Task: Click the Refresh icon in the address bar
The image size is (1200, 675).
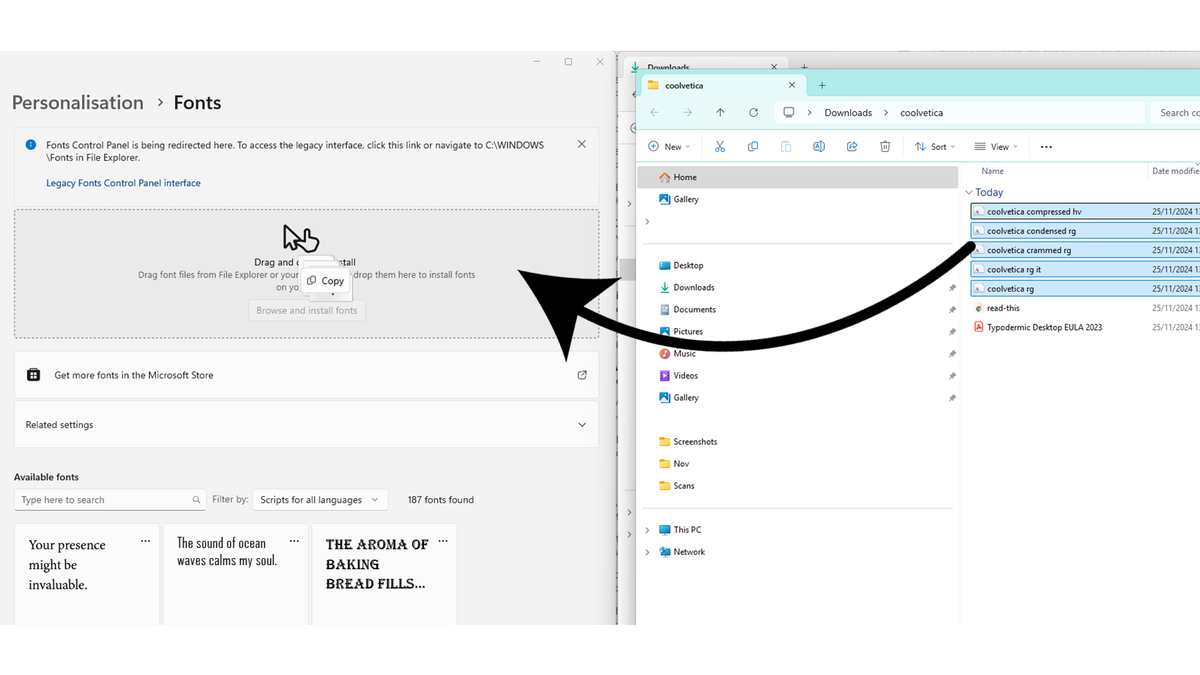Action: coord(753,112)
